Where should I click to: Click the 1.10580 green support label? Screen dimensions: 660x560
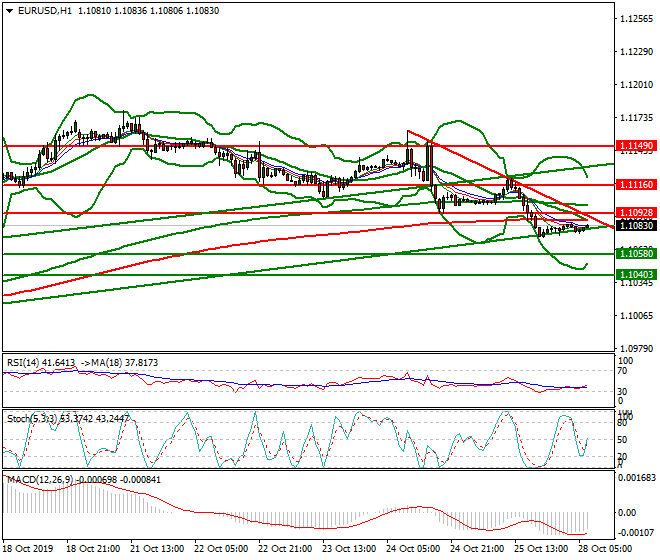point(636,253)
